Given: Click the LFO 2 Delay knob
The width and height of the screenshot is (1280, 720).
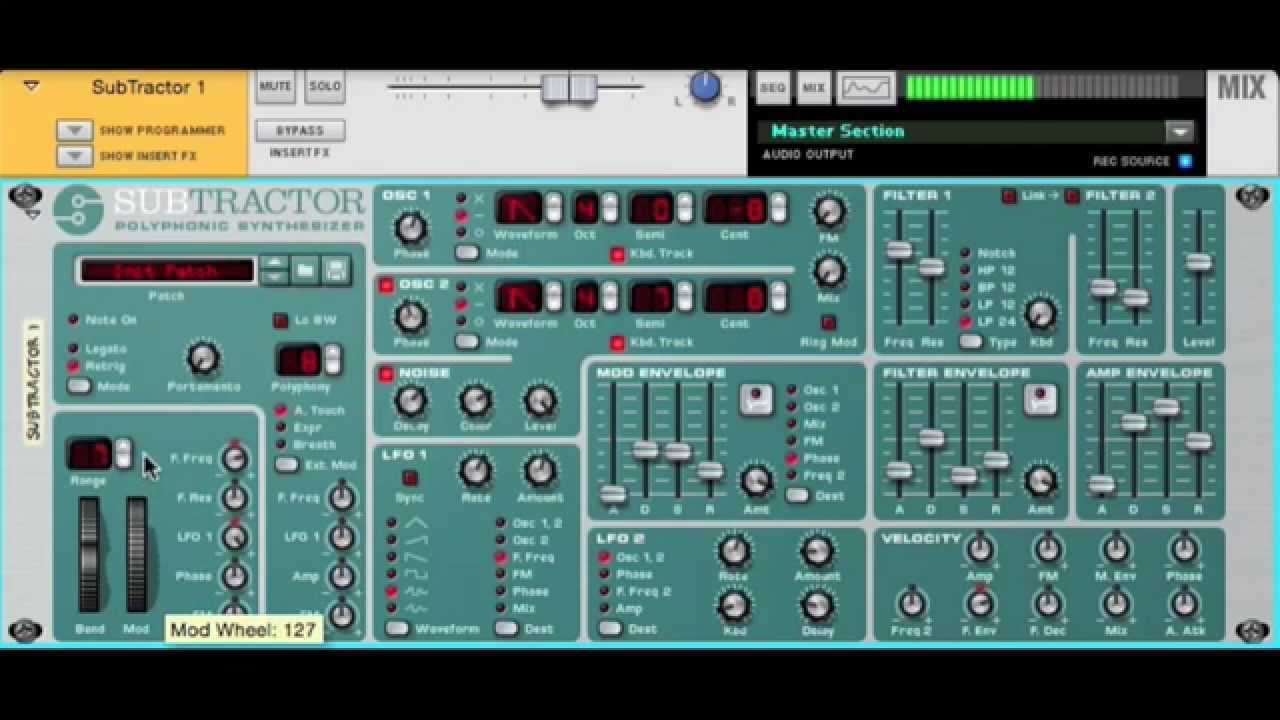Looking at the screenshot, I should coord(817,605).
